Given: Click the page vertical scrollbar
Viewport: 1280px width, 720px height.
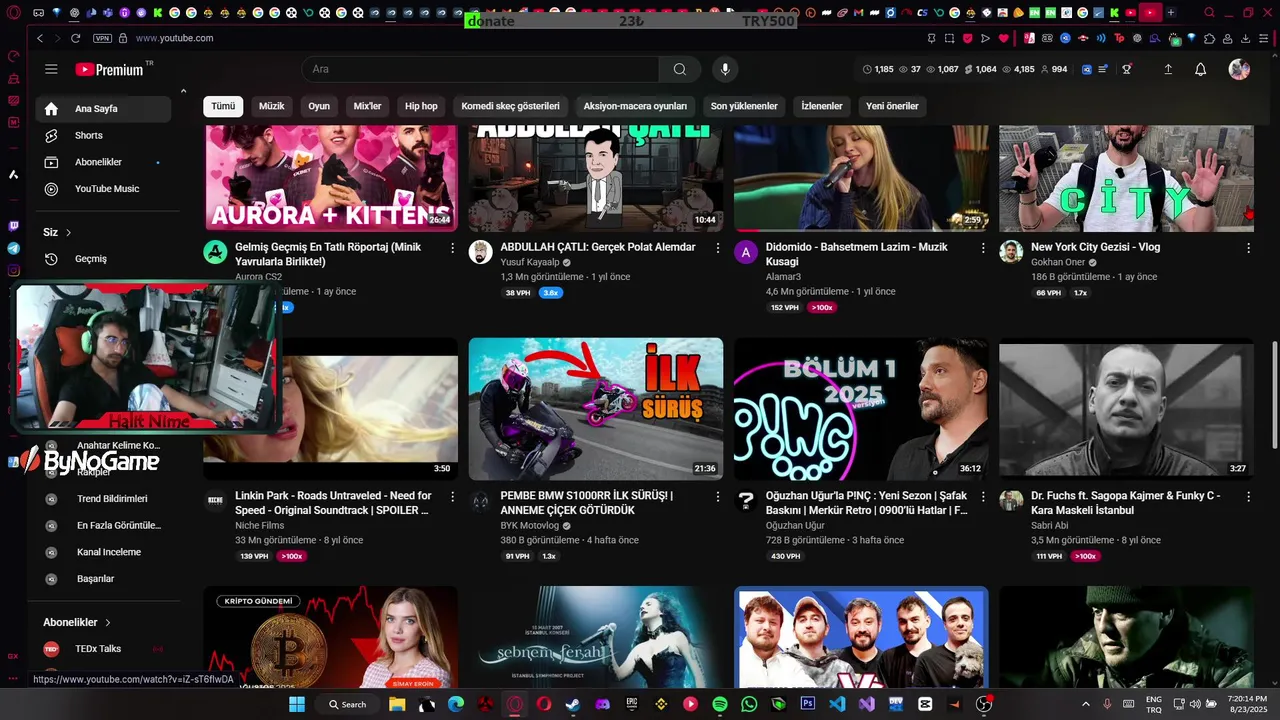Looking at the screenshot, I should point(1274,395).
